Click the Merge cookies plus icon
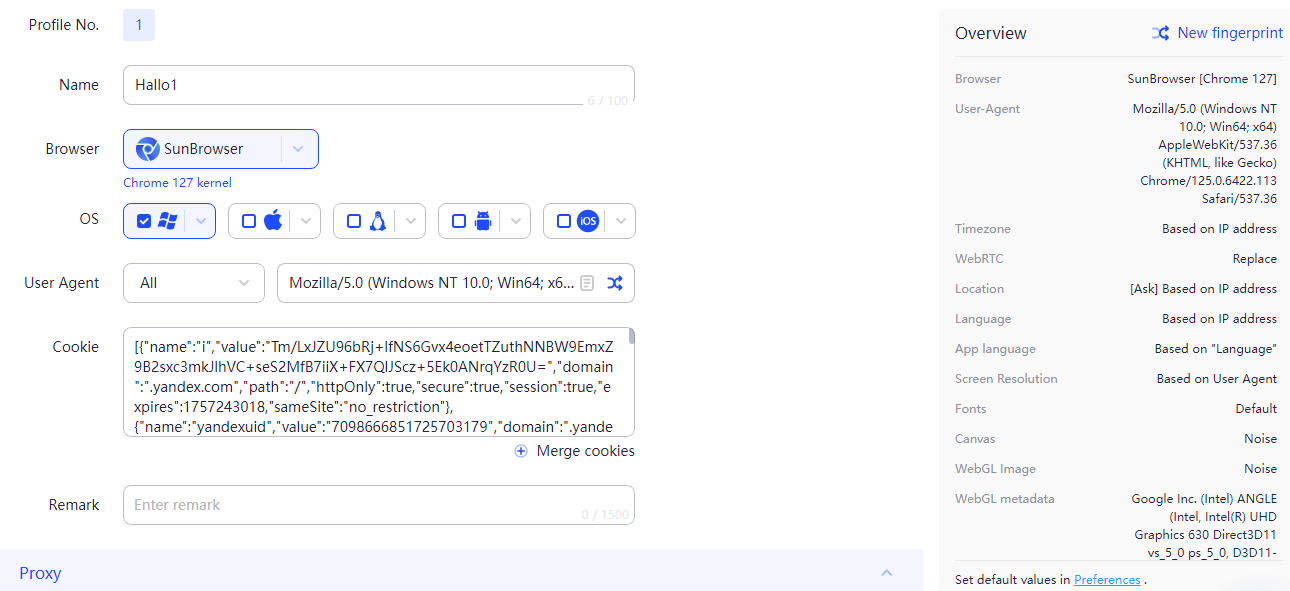This screenshot has height=591, width=1290. (521, 451)
